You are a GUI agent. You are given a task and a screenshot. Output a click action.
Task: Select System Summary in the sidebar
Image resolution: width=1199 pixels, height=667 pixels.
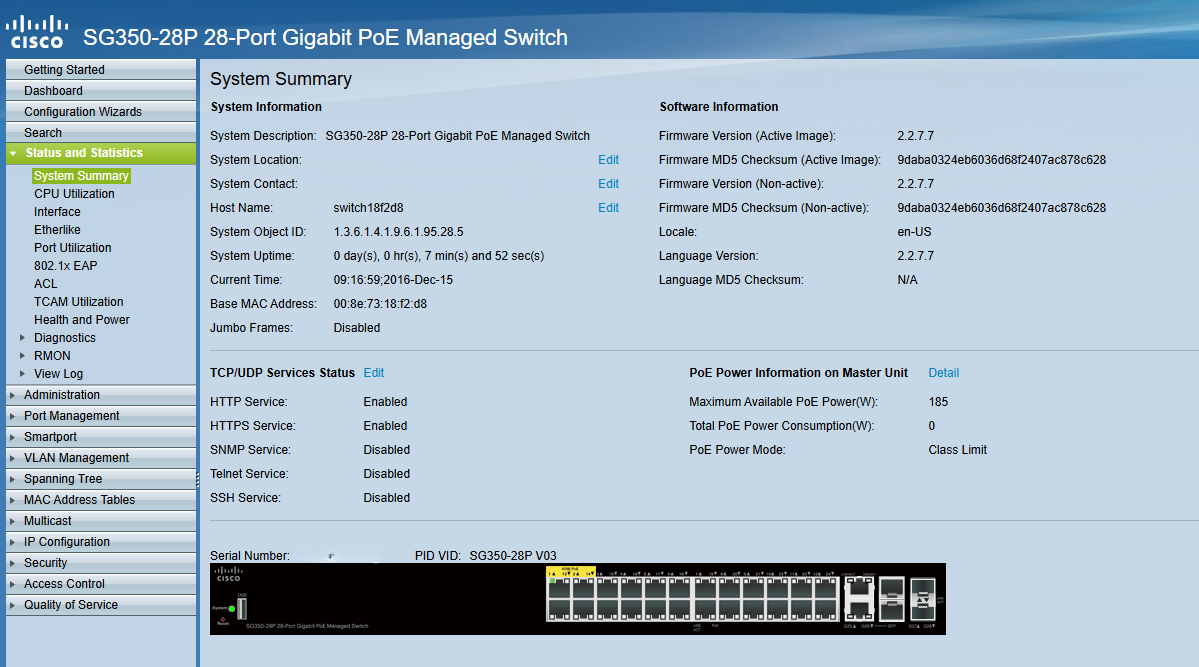coord(81,176)
